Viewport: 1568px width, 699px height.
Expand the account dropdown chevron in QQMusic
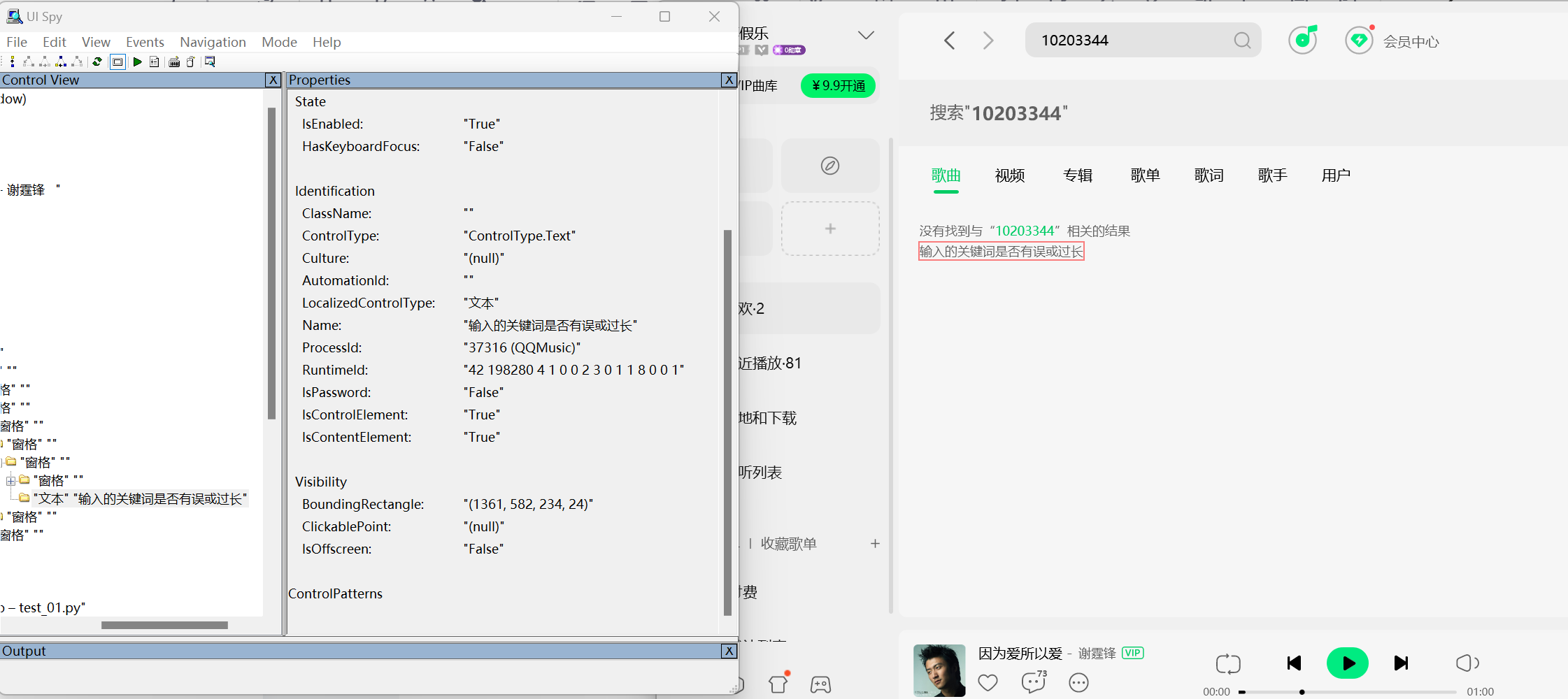[x=866, y=35]
